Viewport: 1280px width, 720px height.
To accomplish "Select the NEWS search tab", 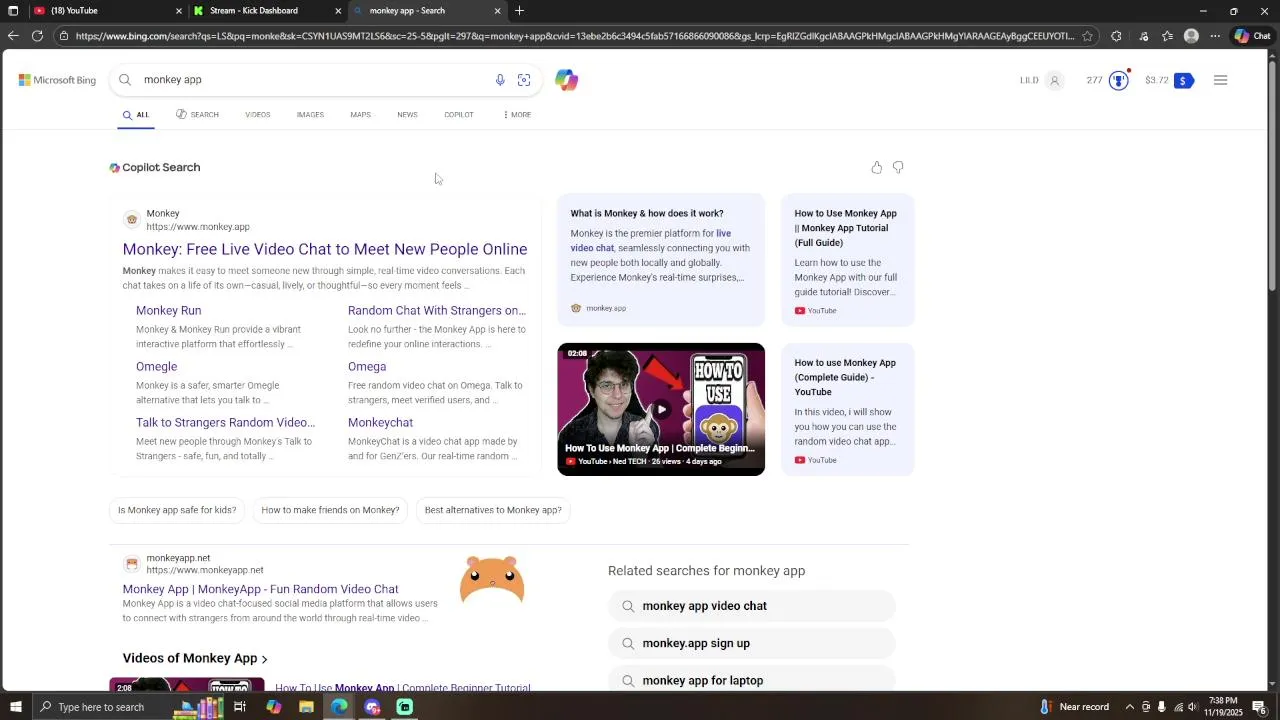I will 407,115.
